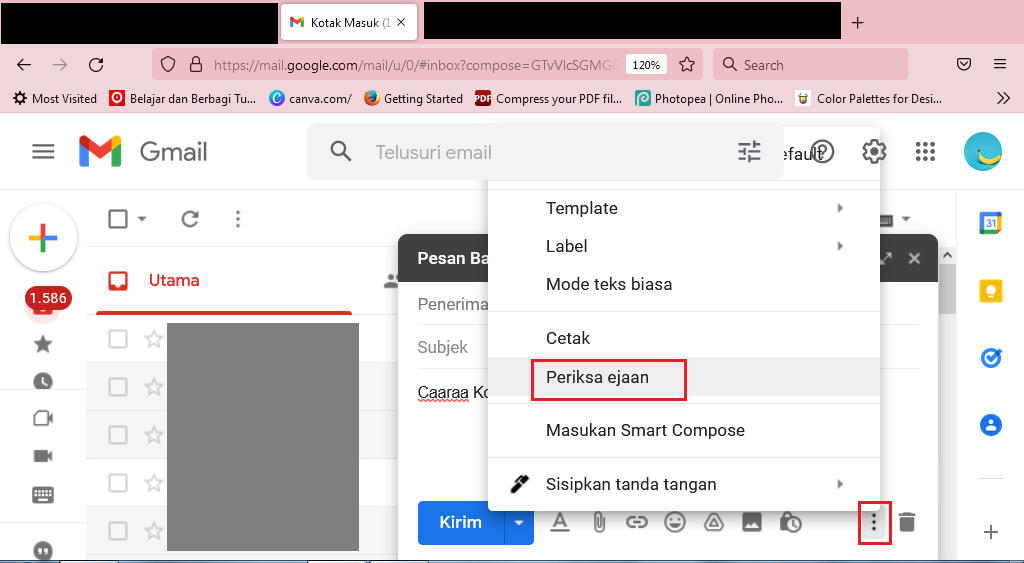Screen dimensions: 1024x563
Task: Open the Google account avatar
Action: [983, 152]
